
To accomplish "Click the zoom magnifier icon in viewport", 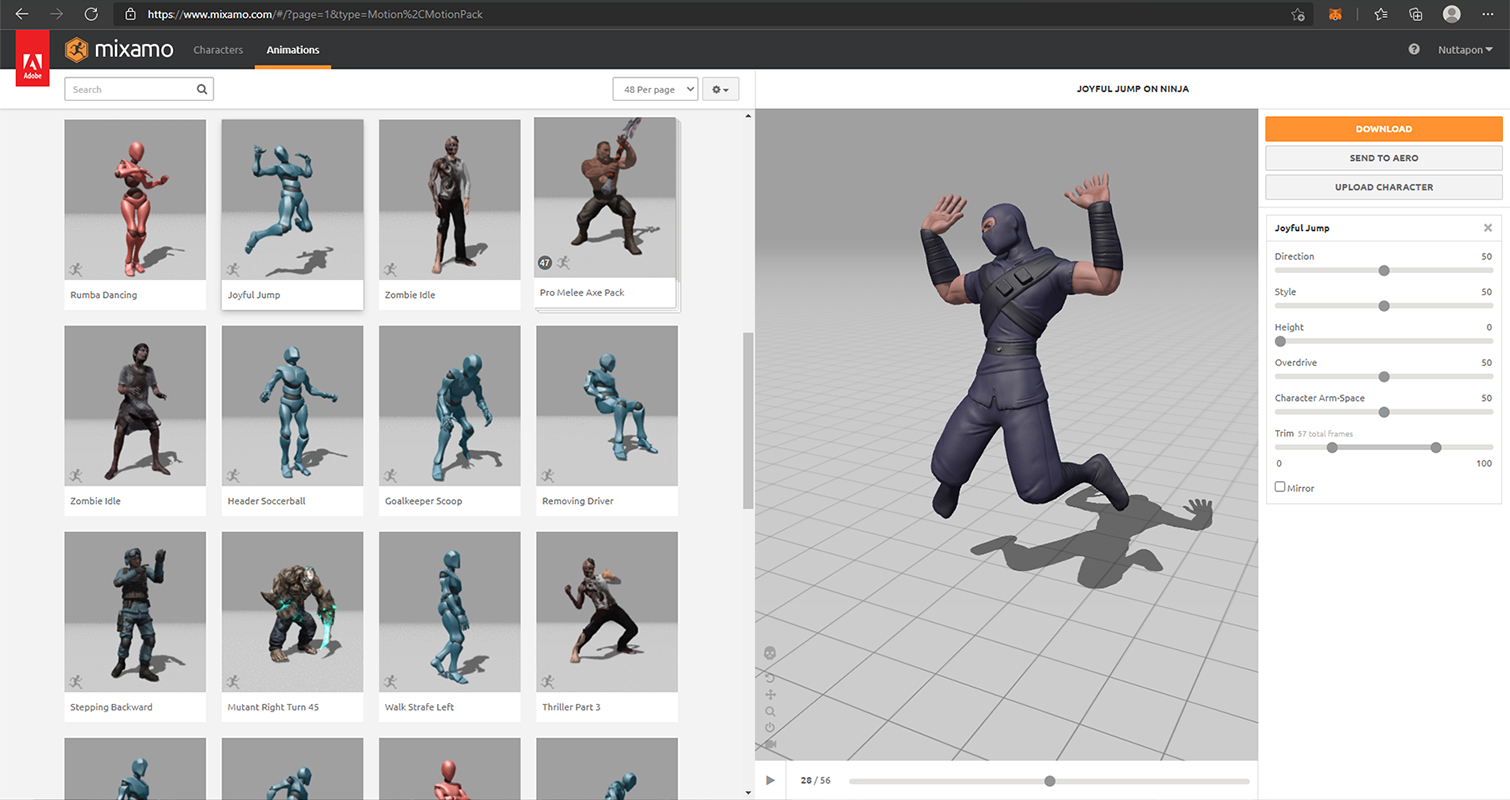I will point(770,712).
